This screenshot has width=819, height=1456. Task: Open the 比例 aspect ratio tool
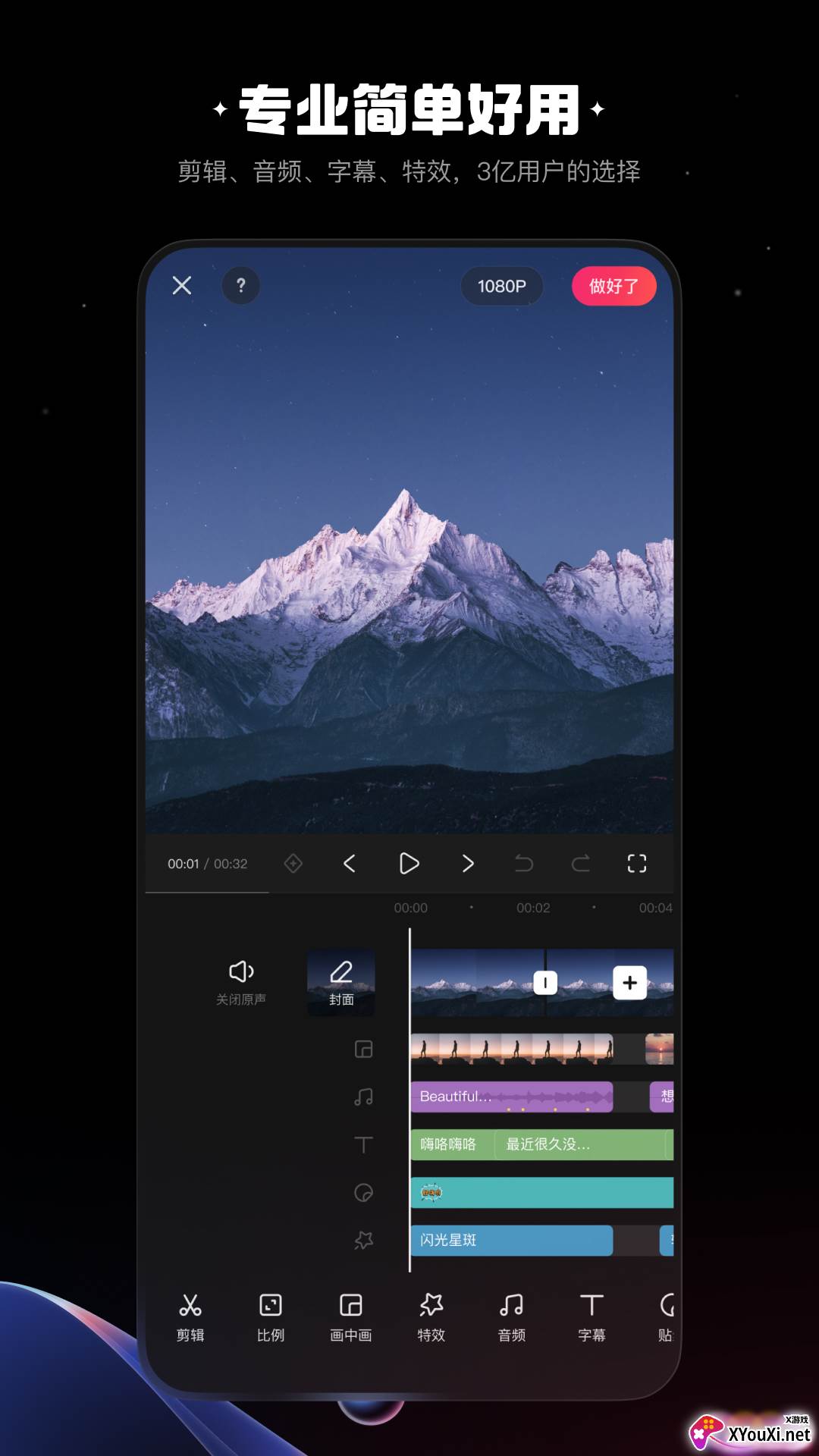point(271,1318)
